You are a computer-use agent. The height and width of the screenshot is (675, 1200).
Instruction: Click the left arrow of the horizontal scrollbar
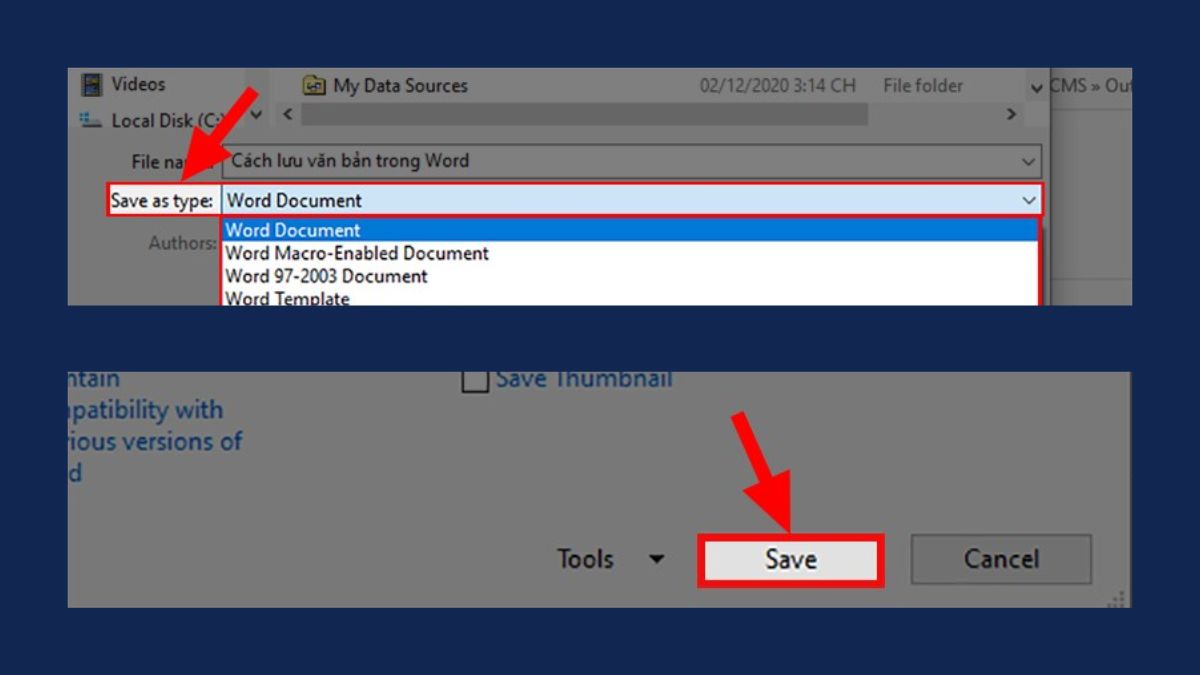pyautogui.click(x=288, y=114)
